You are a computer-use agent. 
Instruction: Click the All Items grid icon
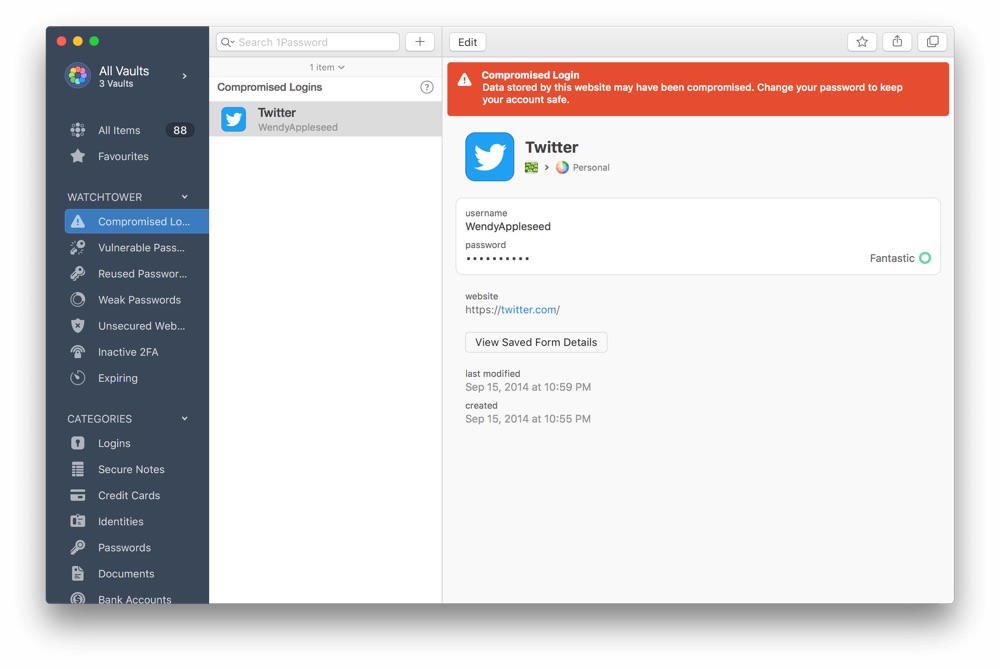click(78, 130)
